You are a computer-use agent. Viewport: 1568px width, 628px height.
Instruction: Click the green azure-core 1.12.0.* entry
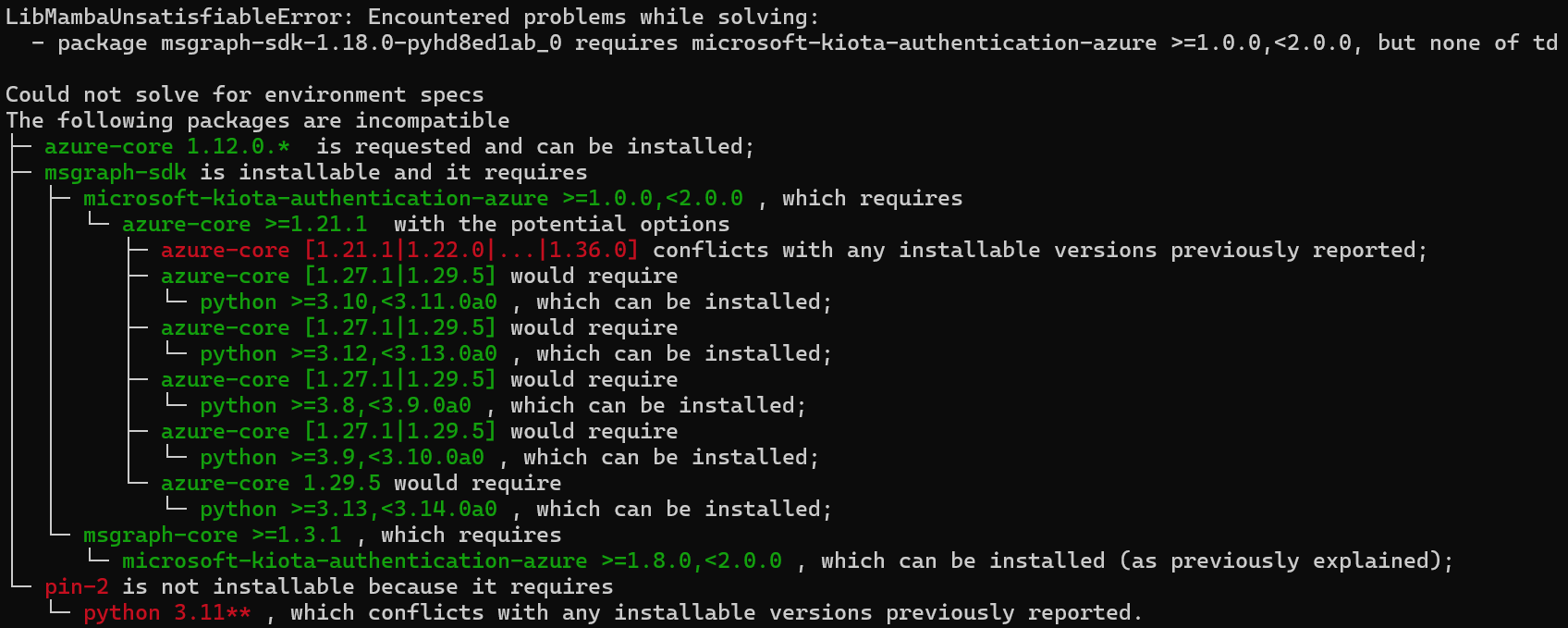point(167,147)
